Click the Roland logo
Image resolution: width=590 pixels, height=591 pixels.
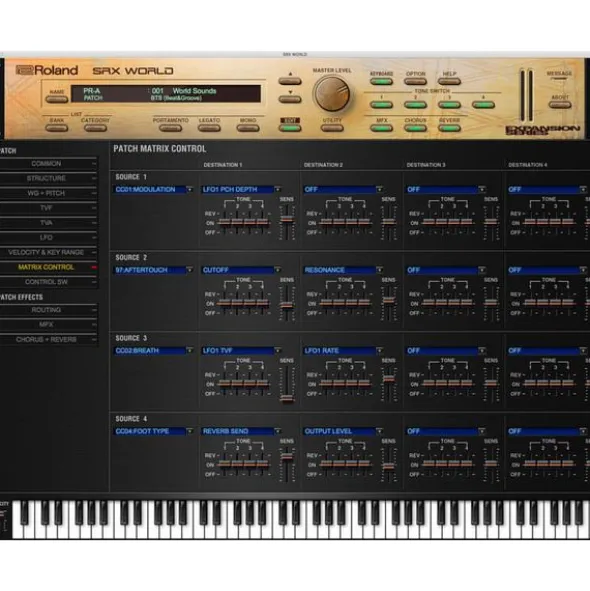click(x=47, y=70)
